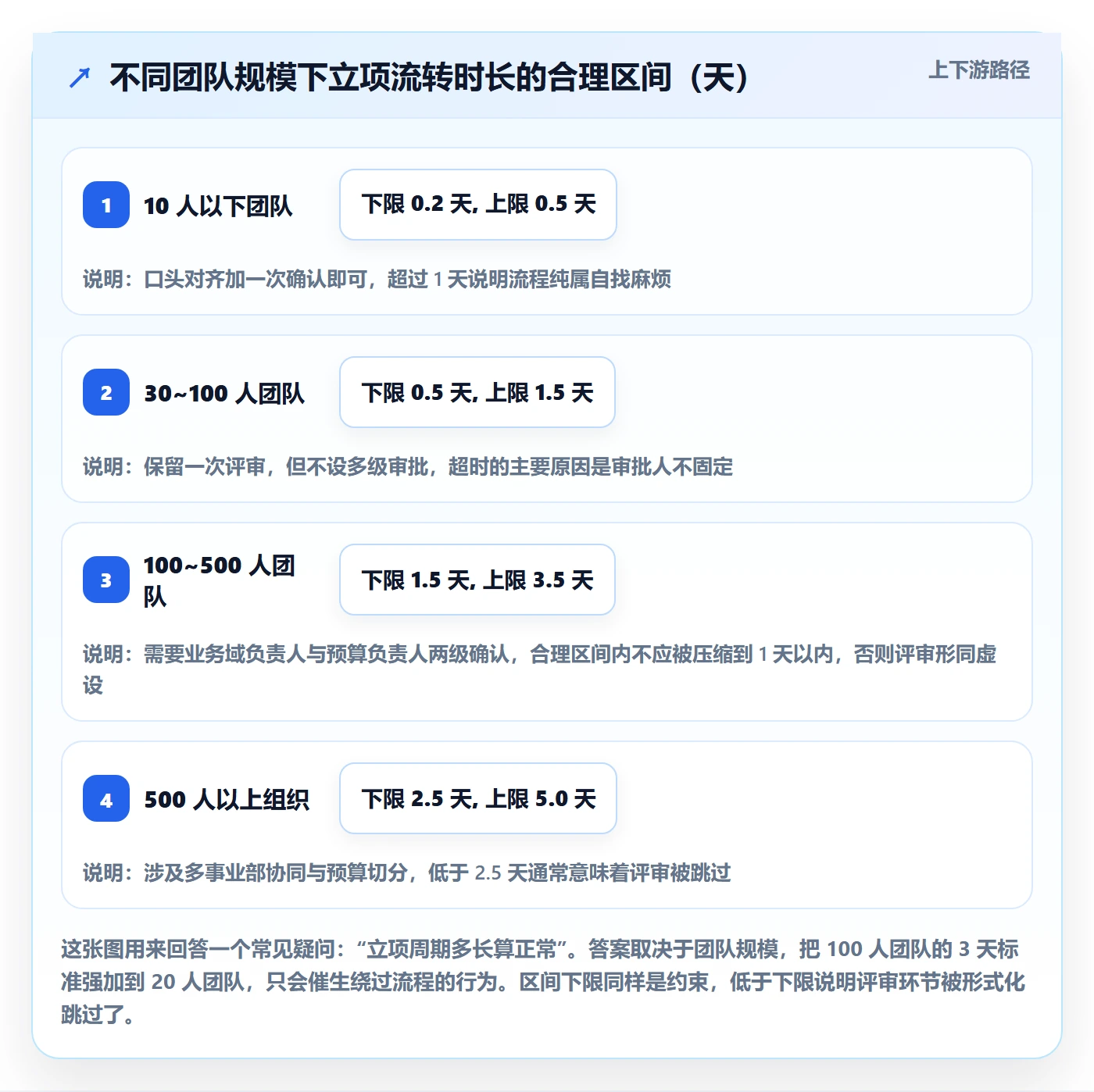This screenshot has width=1094, height=1092.
Task: Select the 下限 0.2 天, 上限 0.5 天 pill
Action: (478, 205)
